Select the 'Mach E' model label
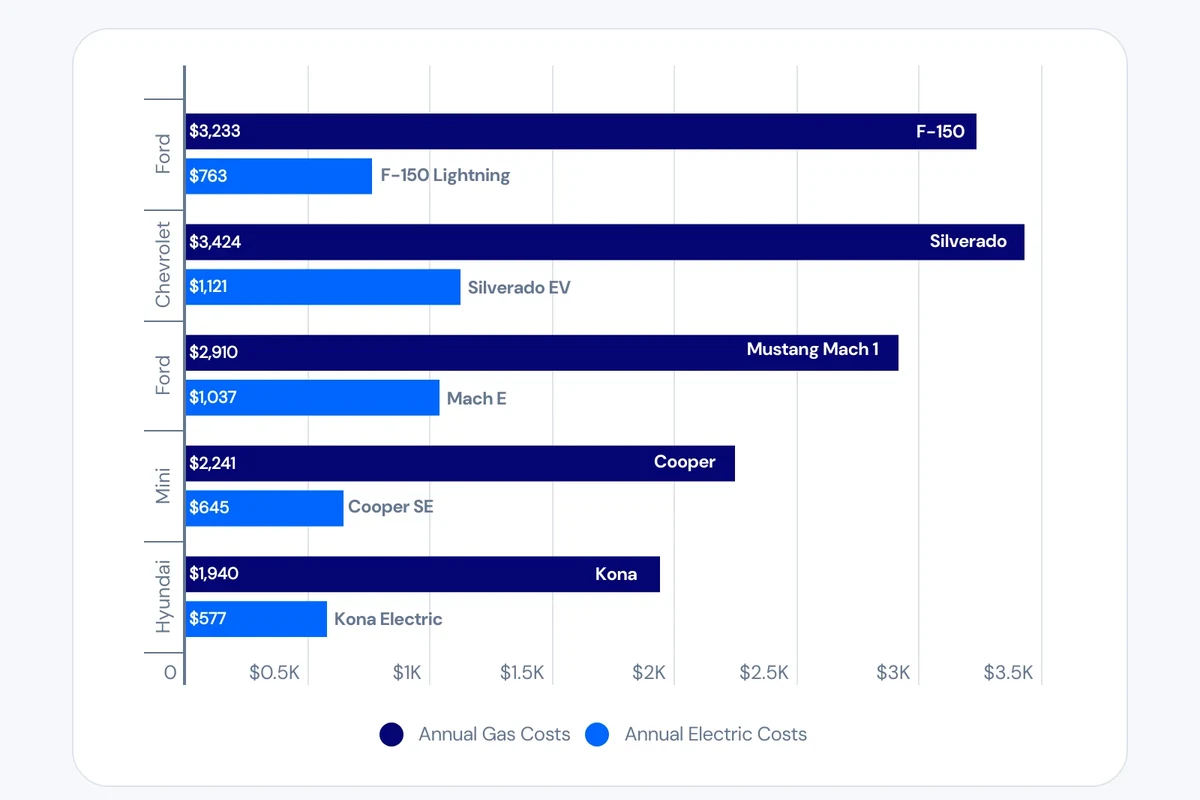The width and height of the screenshot is (1200, 800). click(x=477, y=399)
